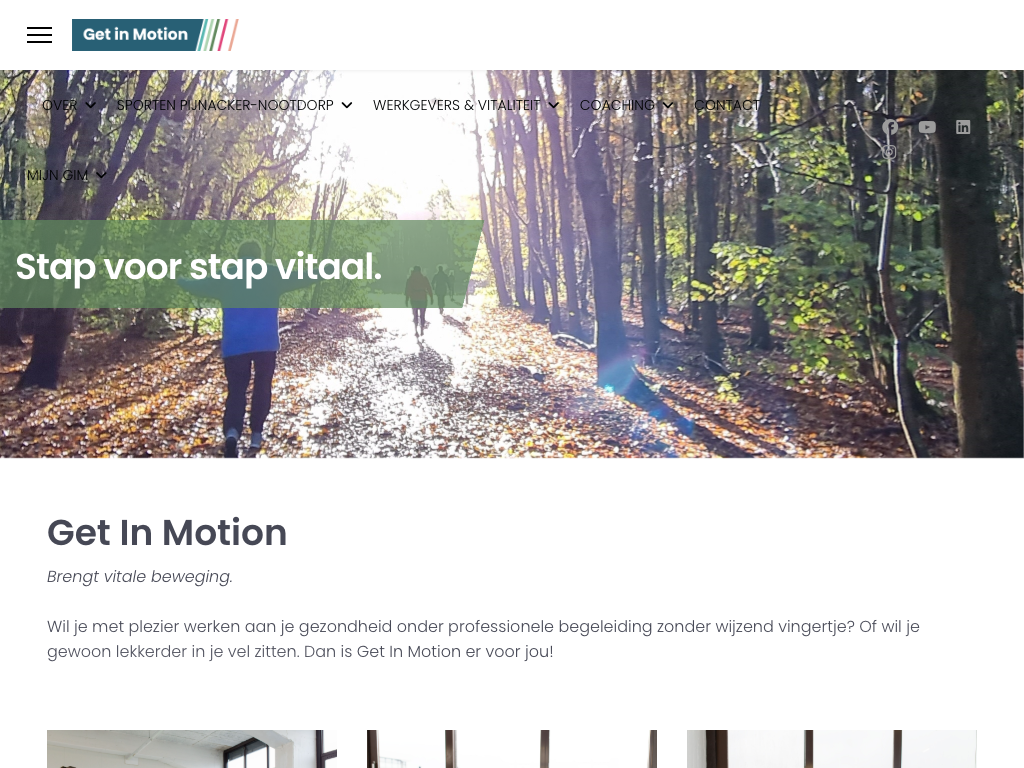The height and width of the screenshot is (768, 1024).
Task: Expand the Coaching dropdown chevron
Action: [667, 105]
